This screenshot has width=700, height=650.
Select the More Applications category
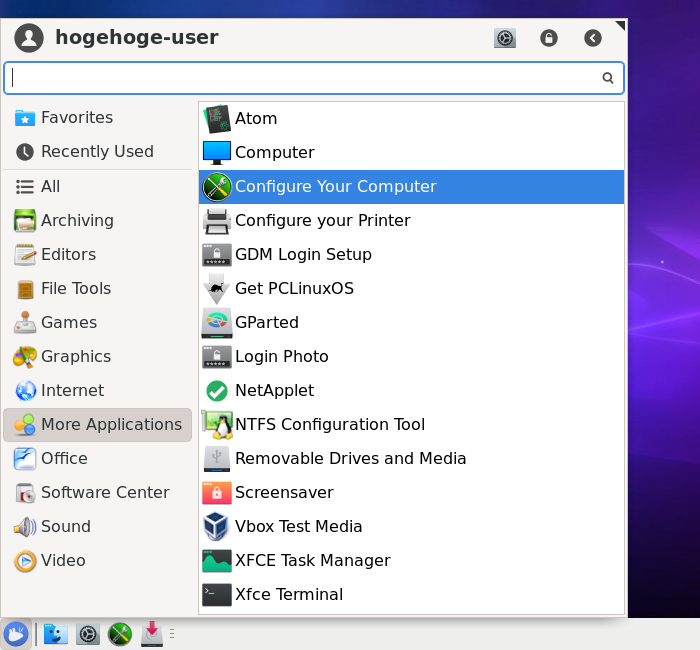(x=97, y=425)
